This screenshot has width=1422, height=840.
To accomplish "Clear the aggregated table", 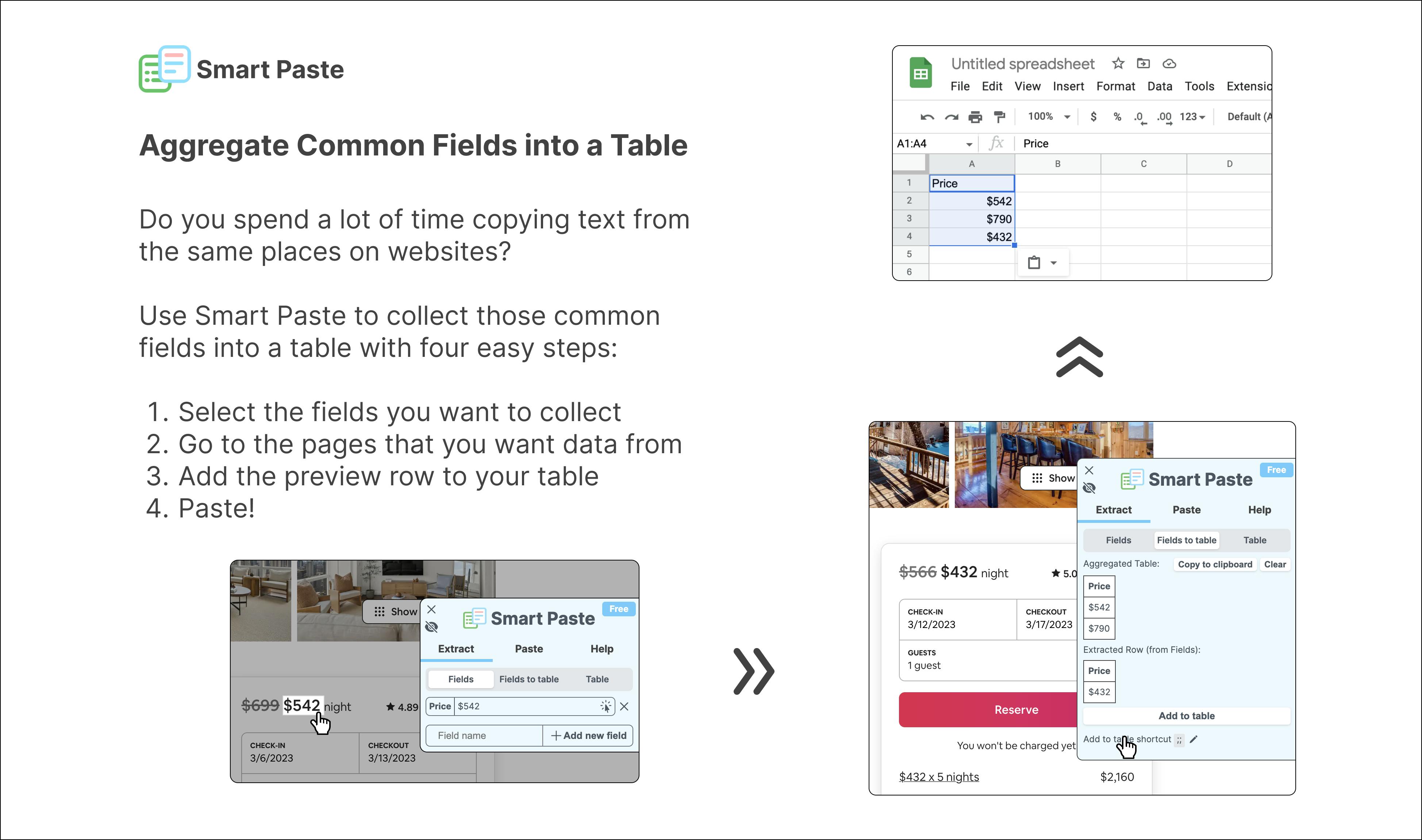I will tap(1275, 565).
